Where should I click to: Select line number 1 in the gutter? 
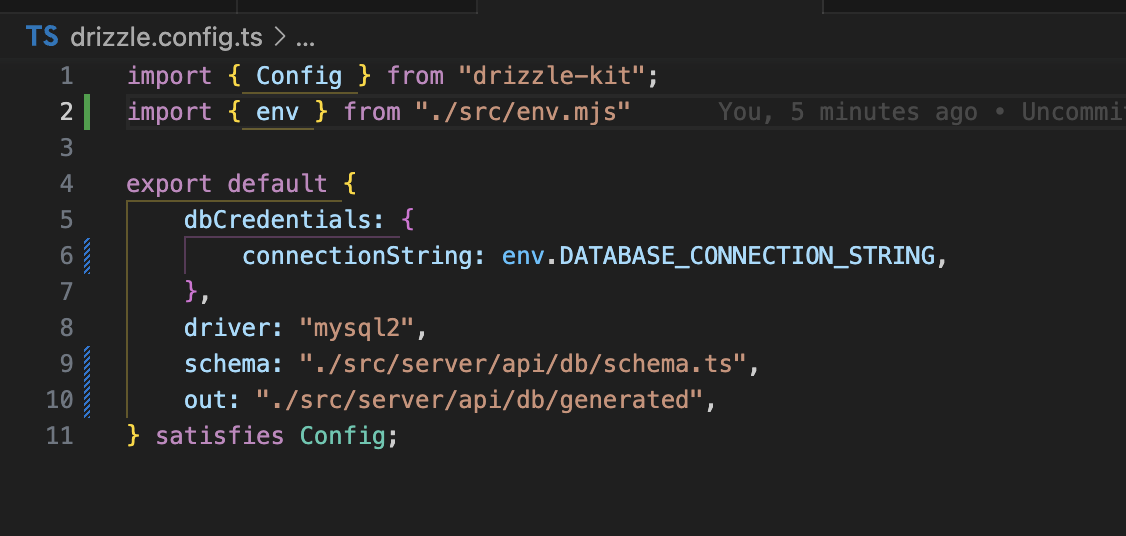point(66,76)
